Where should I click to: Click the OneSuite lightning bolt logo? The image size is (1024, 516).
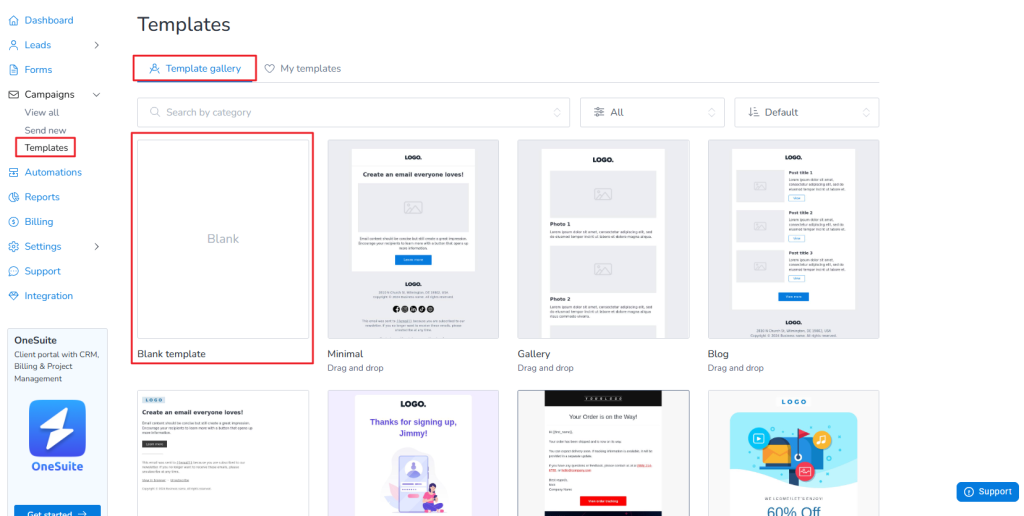click(x=57, y=428)
